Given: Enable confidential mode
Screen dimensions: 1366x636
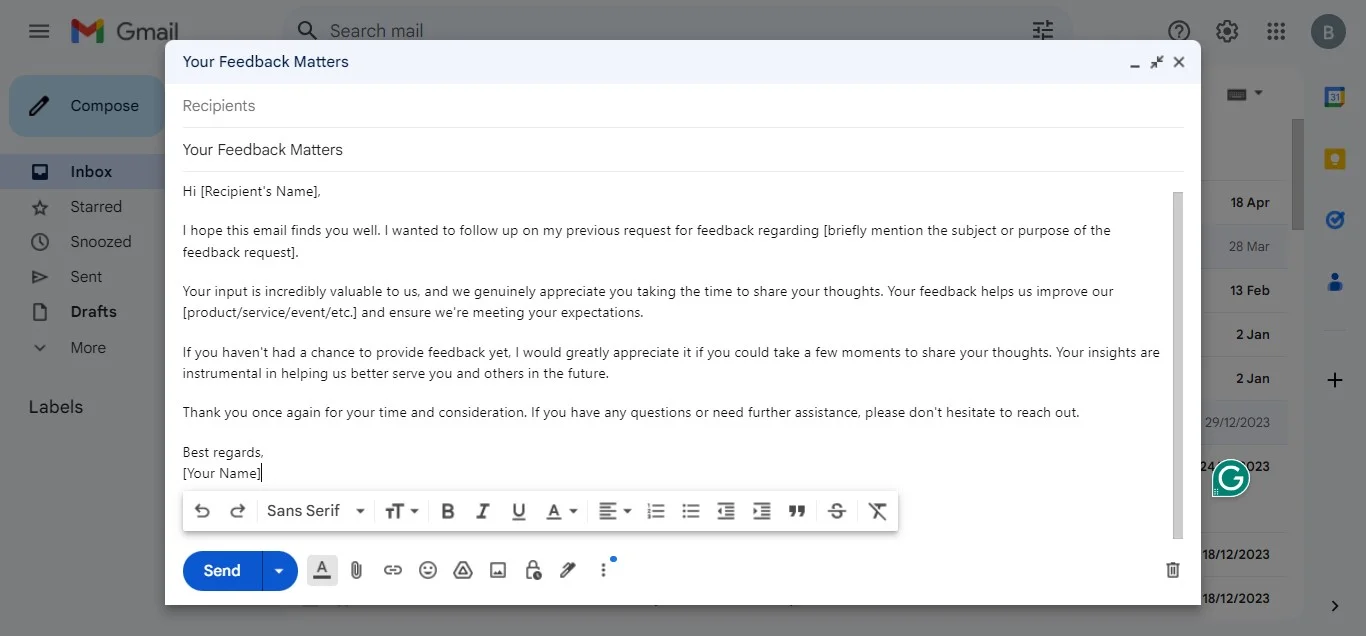Looking at the screenshot, I should pyautogui.click(x=532, y=570).
